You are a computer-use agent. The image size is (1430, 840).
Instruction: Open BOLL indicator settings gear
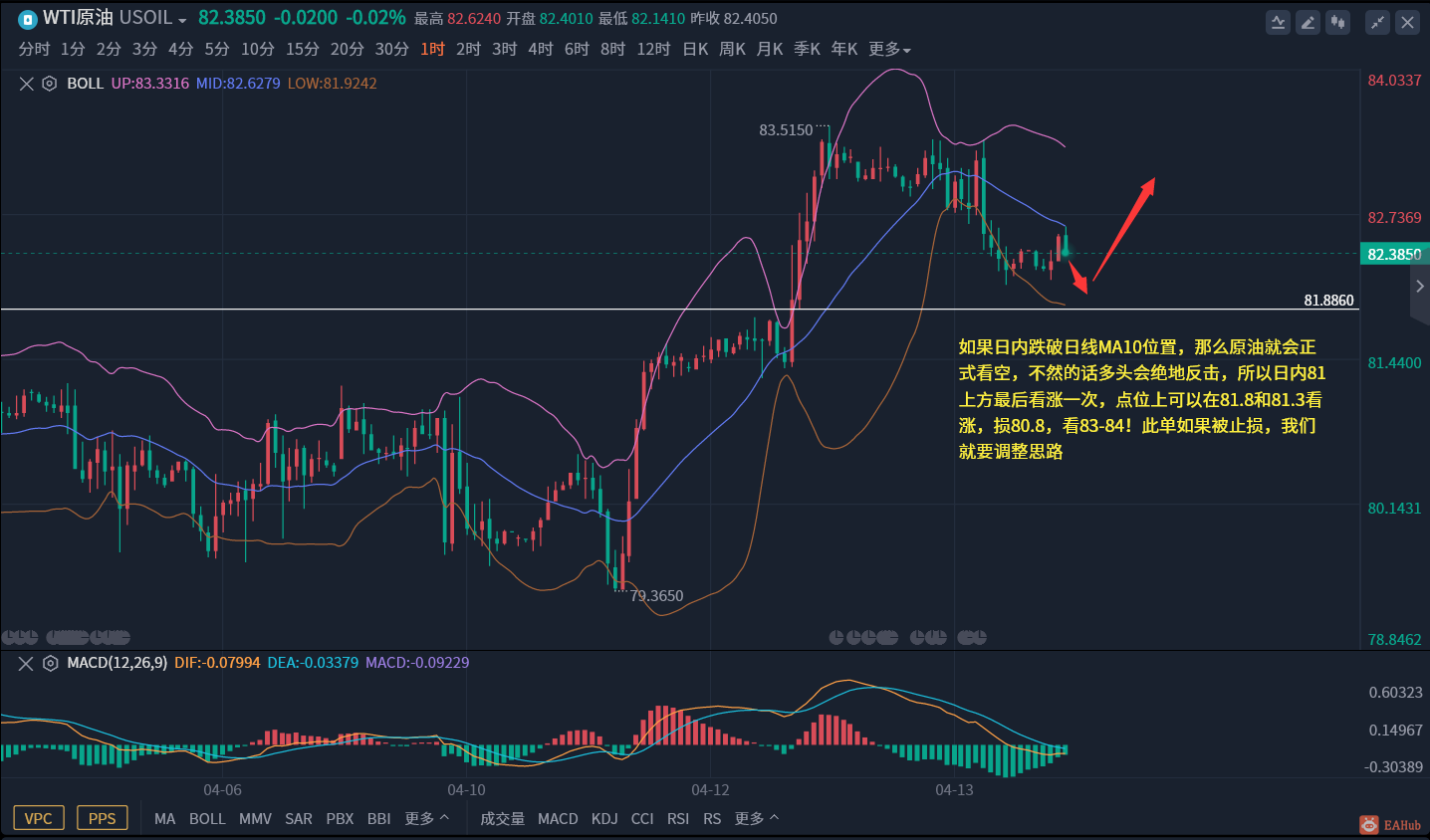tap(50, 84)
